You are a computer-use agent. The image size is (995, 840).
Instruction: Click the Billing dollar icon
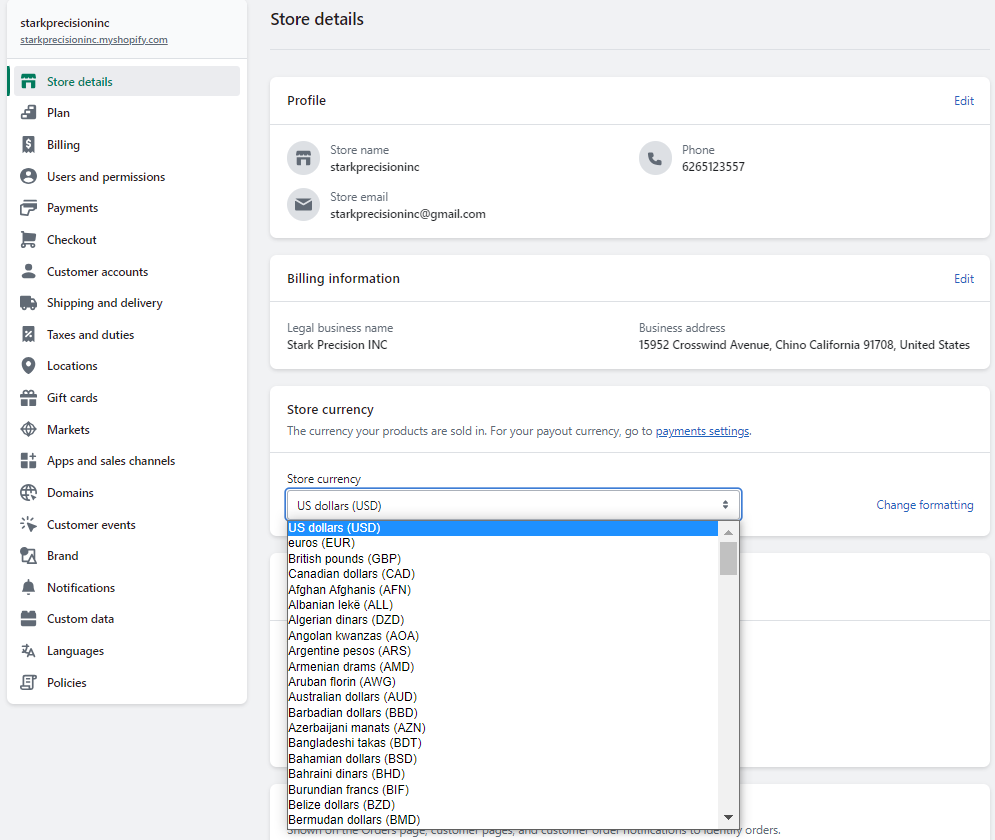[x=29, y=145]
